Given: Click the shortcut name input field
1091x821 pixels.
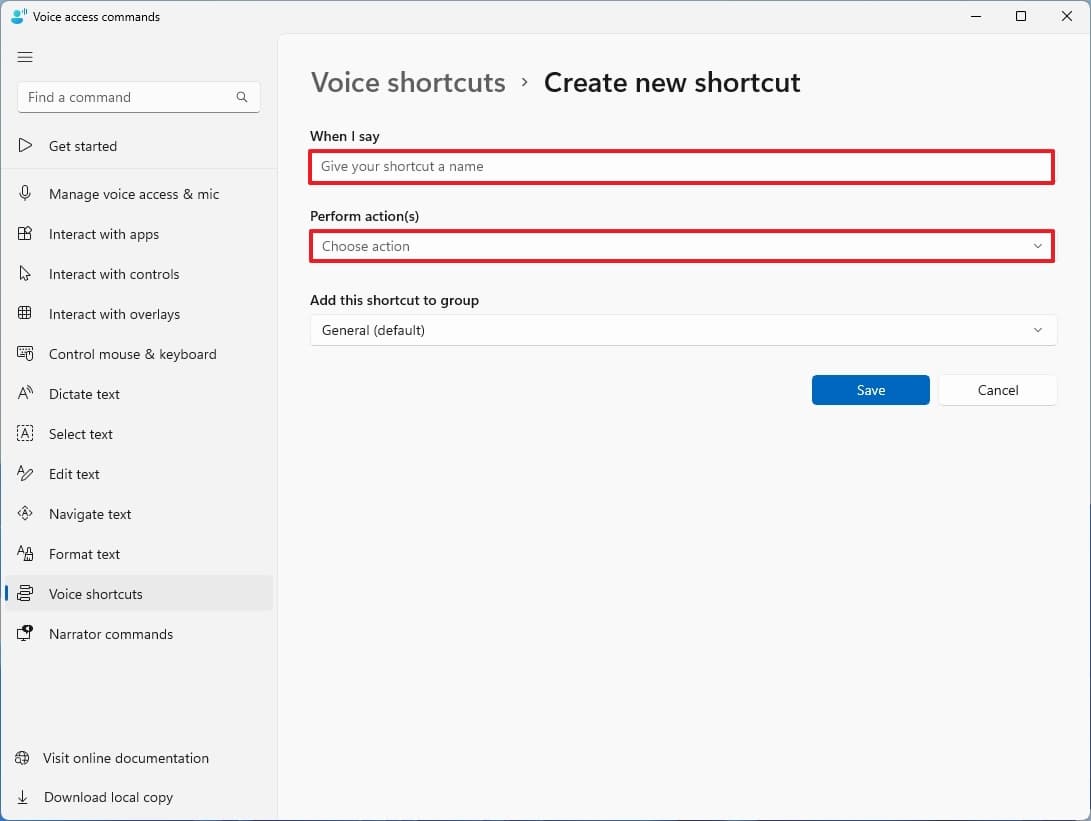Looking at the screenshot, I should 682,167.
